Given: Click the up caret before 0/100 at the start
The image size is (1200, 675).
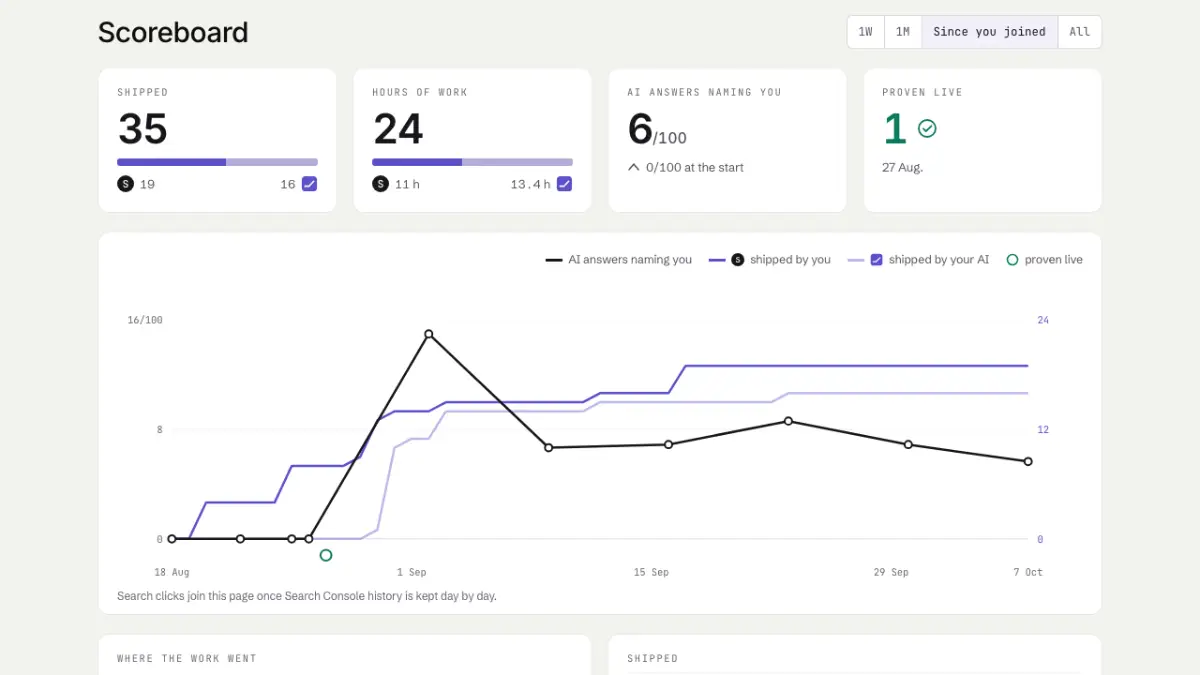Looking at the screenshot, I should tap(633, 168).
